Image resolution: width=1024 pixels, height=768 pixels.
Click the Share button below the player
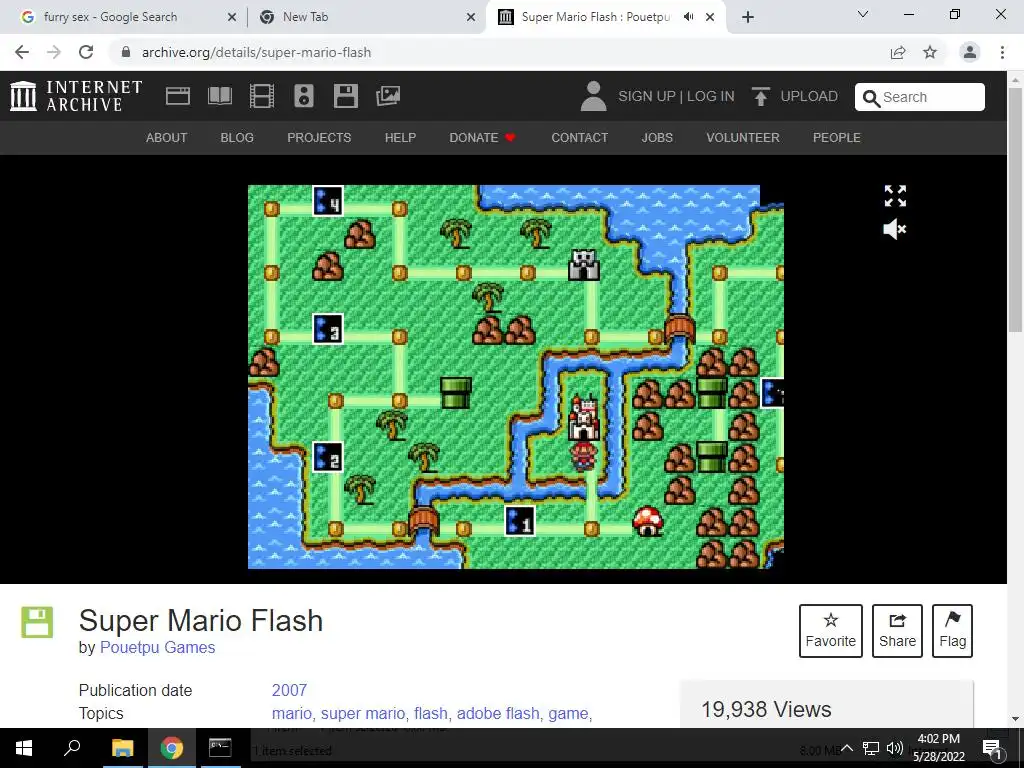pos(897,631)
